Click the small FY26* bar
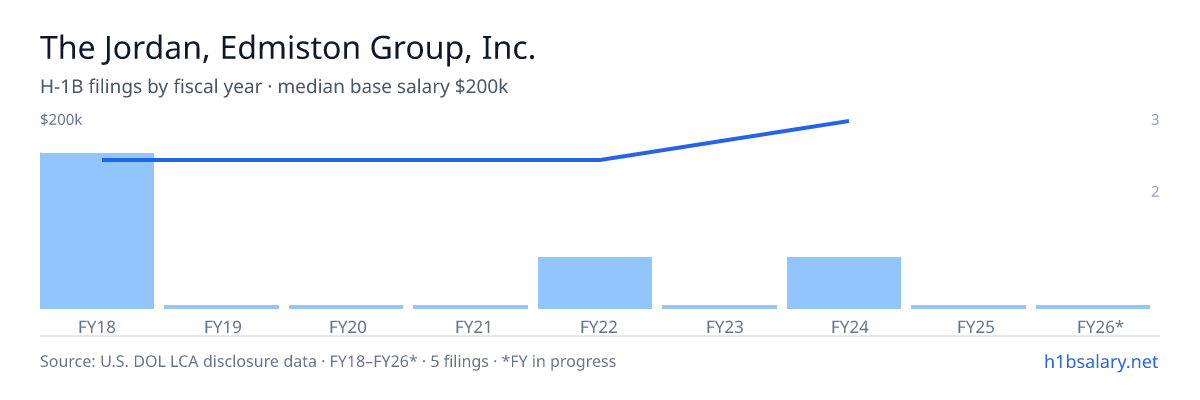The height and width of the screenshot is (400, 1200). pyautogui.click(x=1093, y=307)
